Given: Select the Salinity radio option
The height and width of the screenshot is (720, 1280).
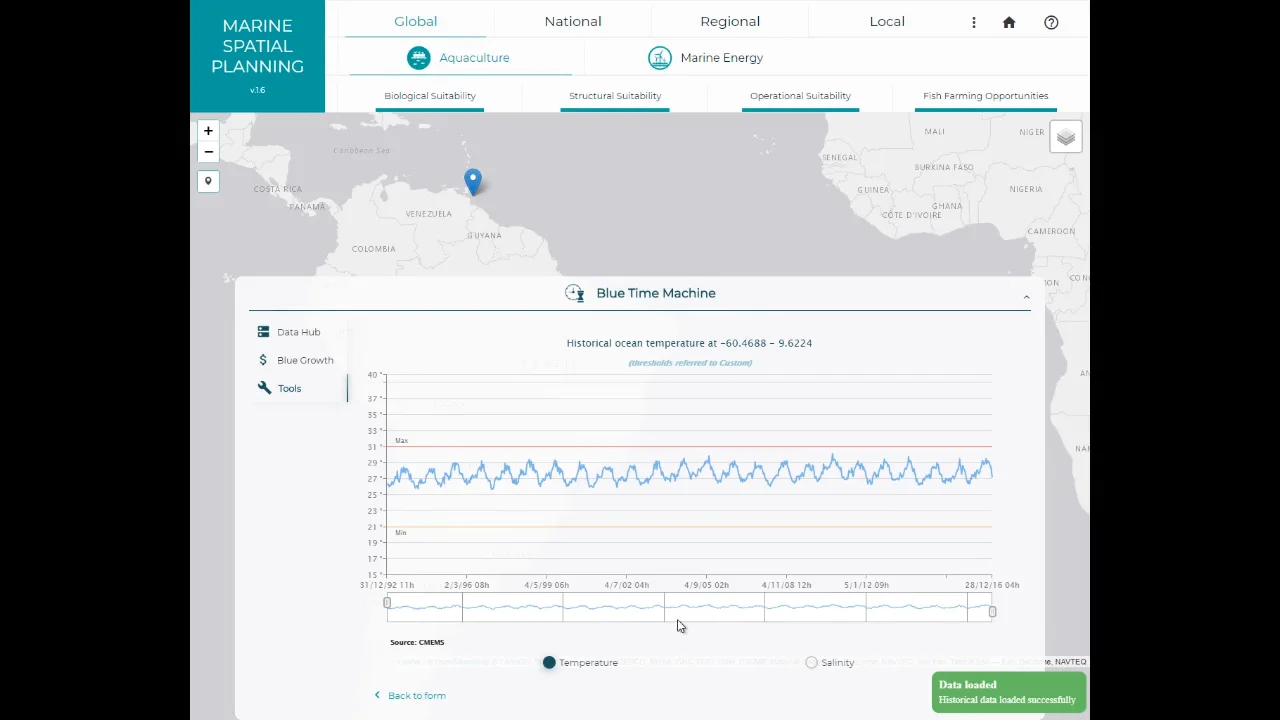Looking at the screenshot, I should point(811,662).
